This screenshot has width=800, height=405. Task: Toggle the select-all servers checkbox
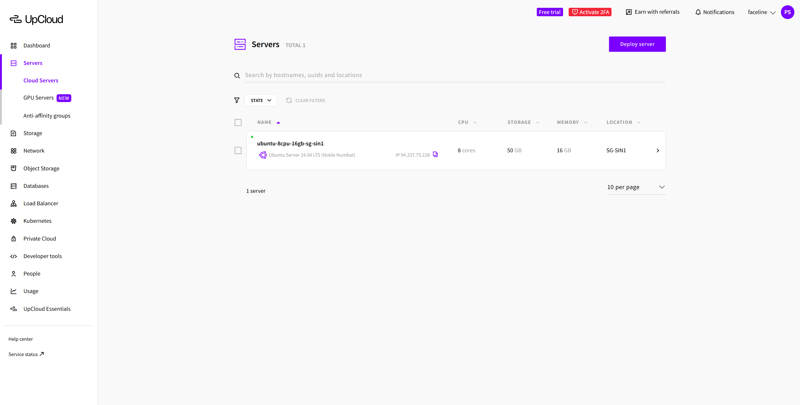[x=238, y=122]
